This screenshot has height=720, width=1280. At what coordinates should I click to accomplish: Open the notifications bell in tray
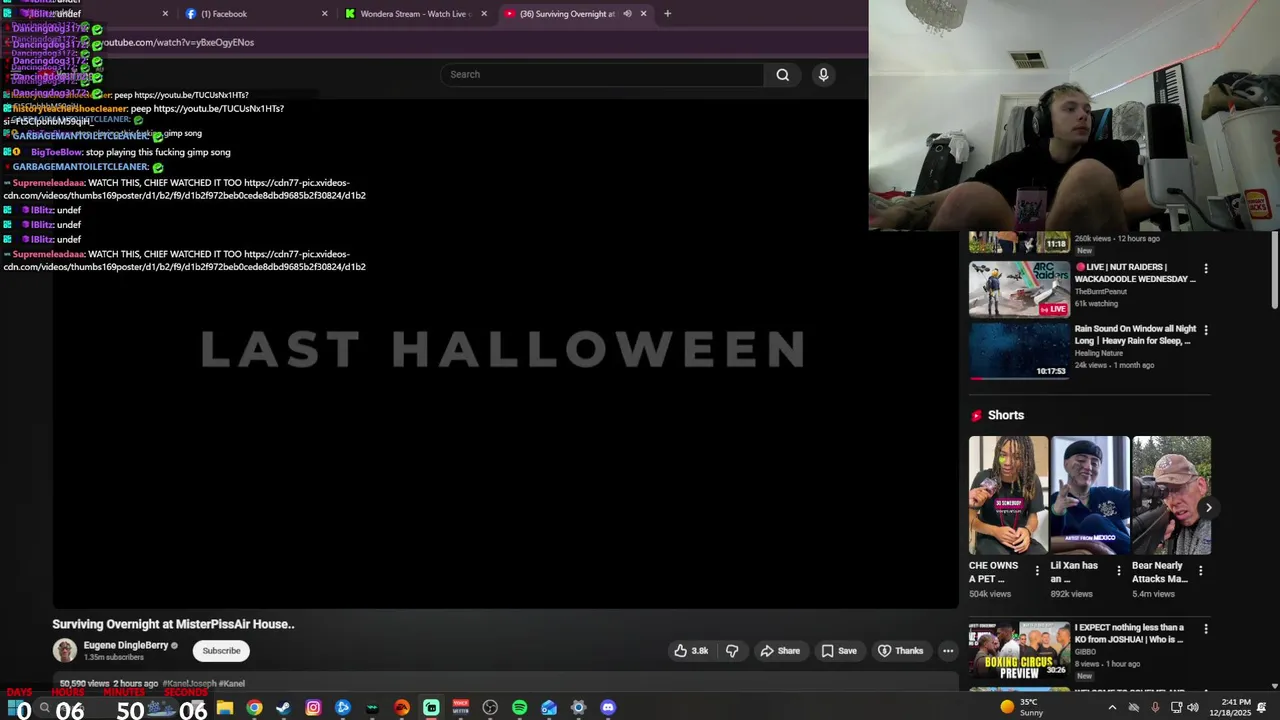coord(1262,708)
